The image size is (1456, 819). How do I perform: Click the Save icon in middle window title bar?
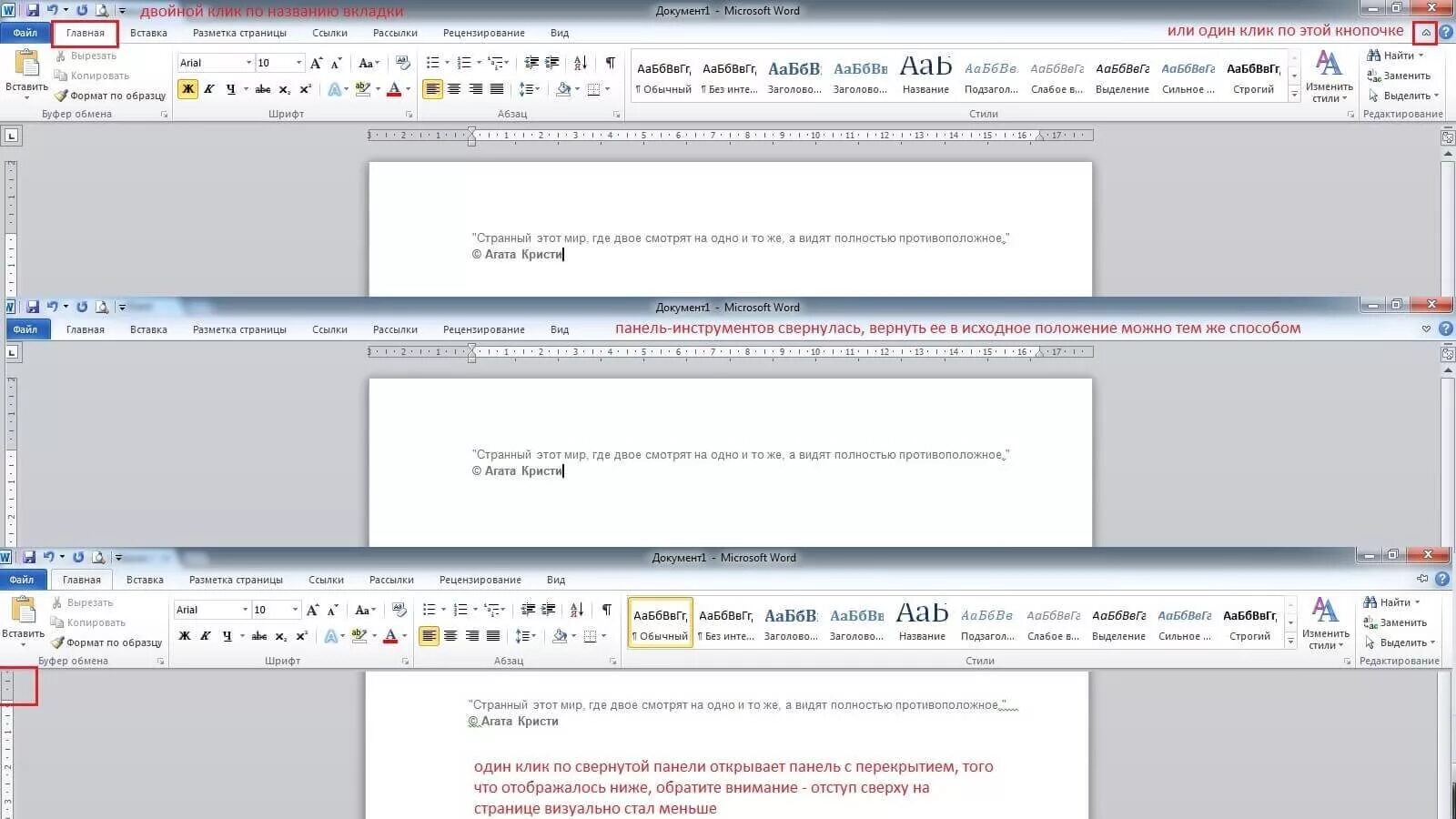[32, 307]
